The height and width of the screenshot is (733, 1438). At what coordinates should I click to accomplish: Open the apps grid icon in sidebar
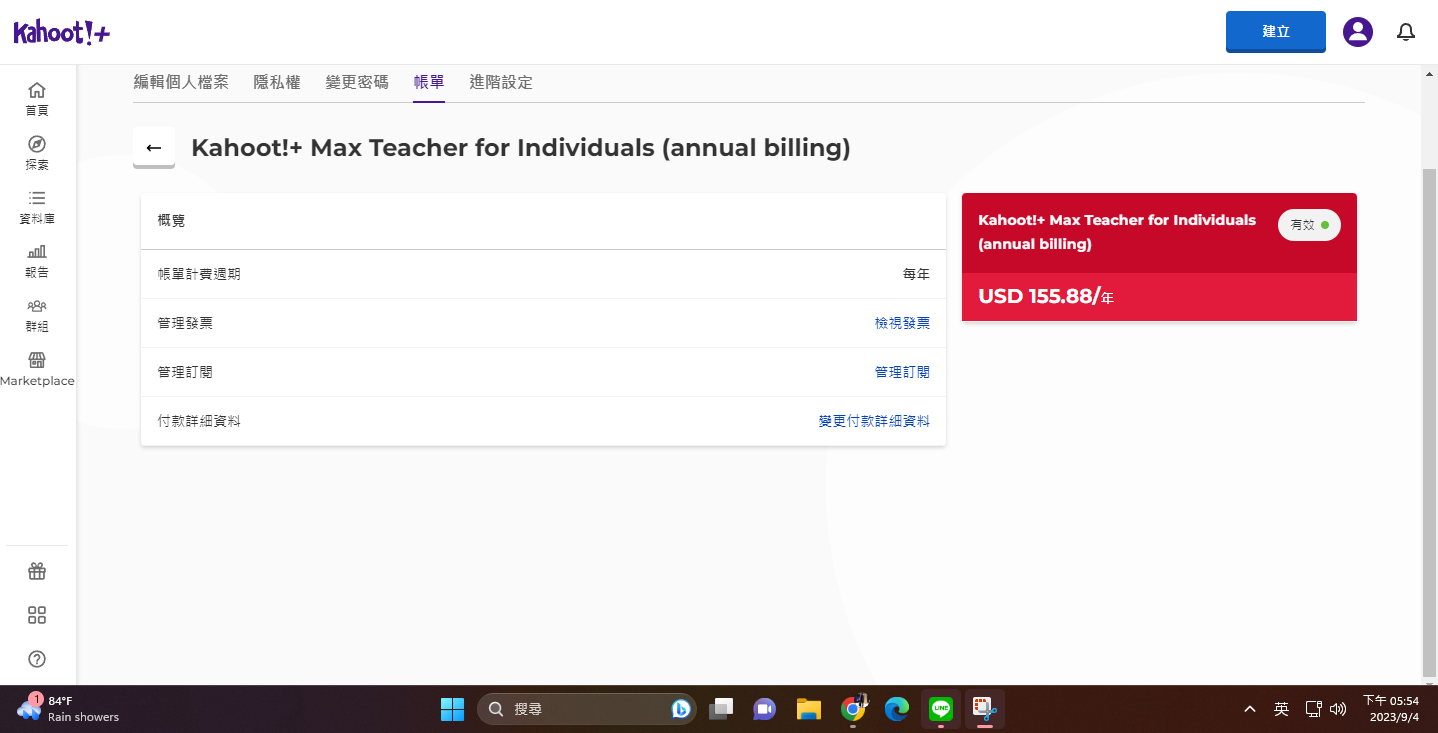click(37, 615)
